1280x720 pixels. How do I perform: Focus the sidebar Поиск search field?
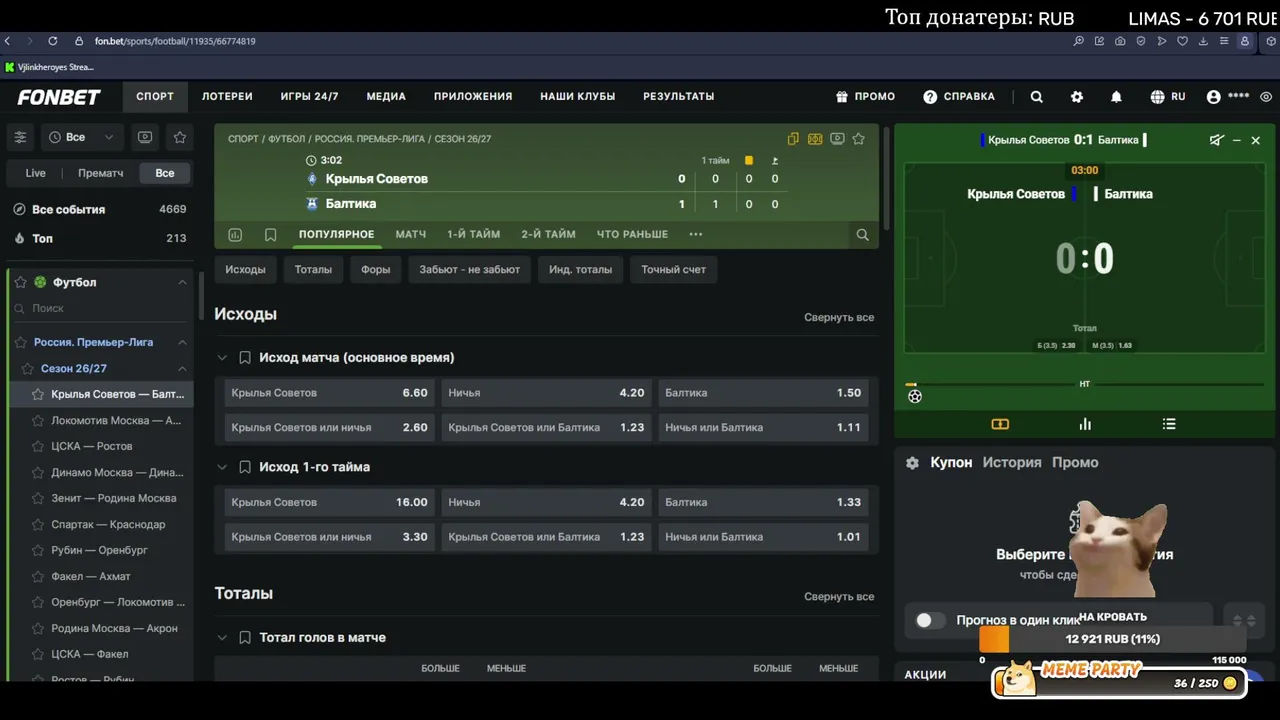(x=100, y=309)
